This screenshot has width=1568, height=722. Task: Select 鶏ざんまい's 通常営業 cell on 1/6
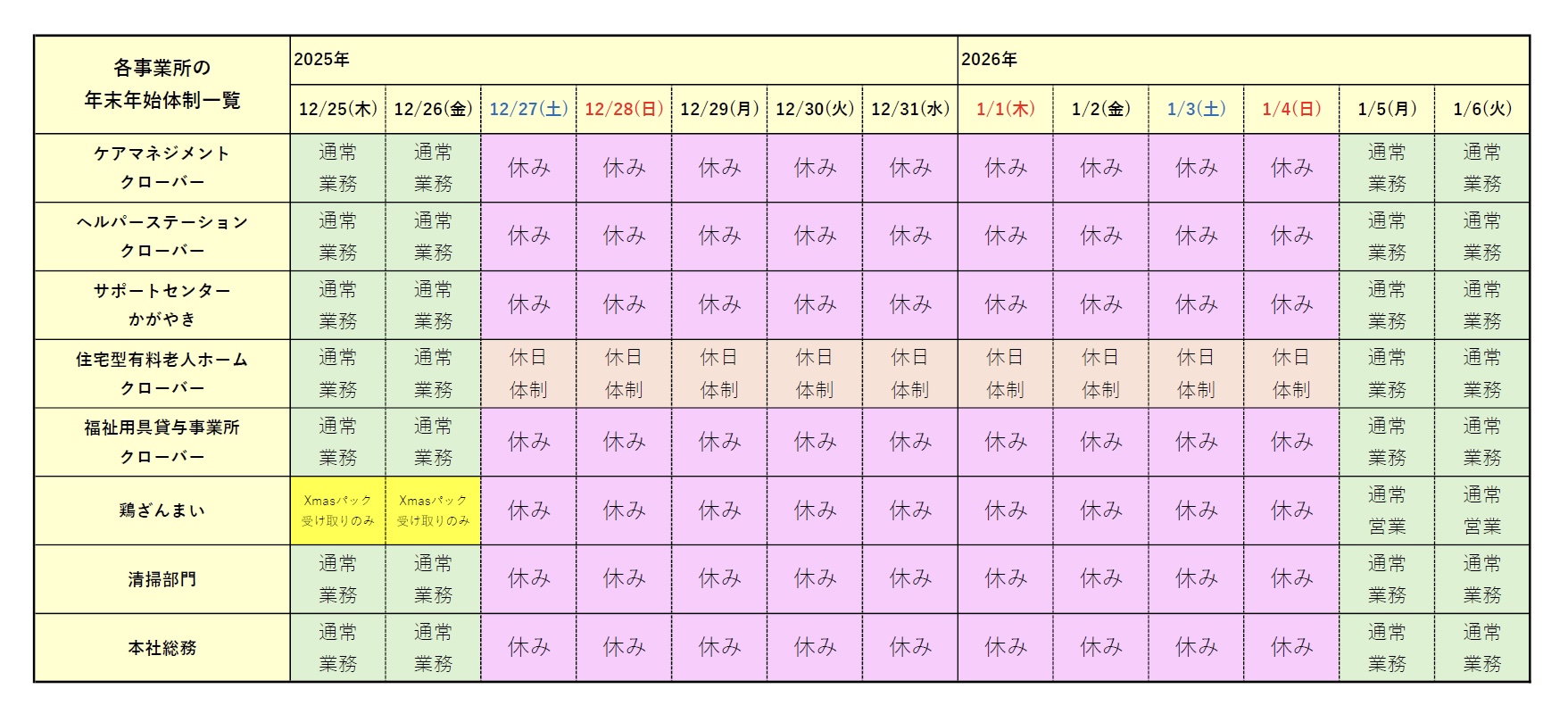tap(1481, 510)
